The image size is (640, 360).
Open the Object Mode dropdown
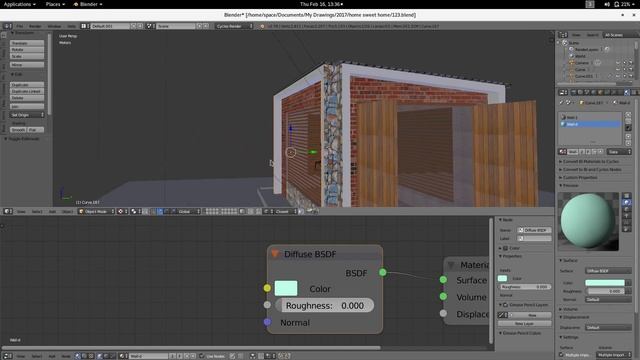[97, 211]
